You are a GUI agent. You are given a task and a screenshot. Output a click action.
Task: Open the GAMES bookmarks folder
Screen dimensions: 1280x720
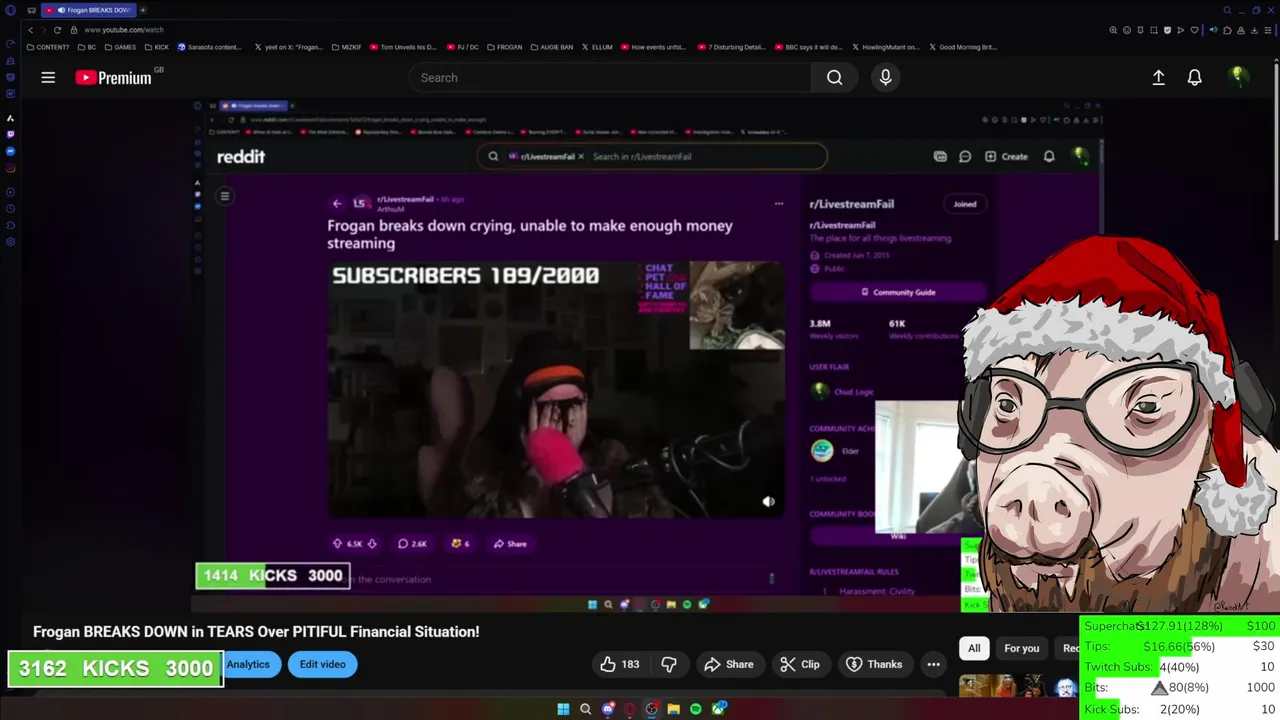tap(120, 47)
